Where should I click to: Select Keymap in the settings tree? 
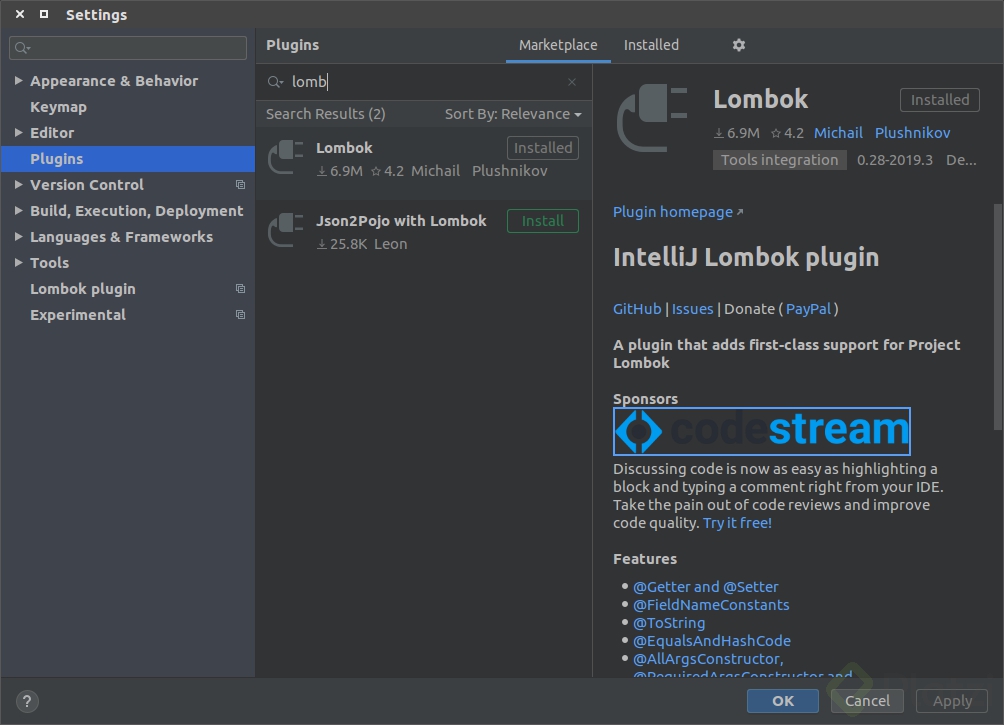click(58, 107)
